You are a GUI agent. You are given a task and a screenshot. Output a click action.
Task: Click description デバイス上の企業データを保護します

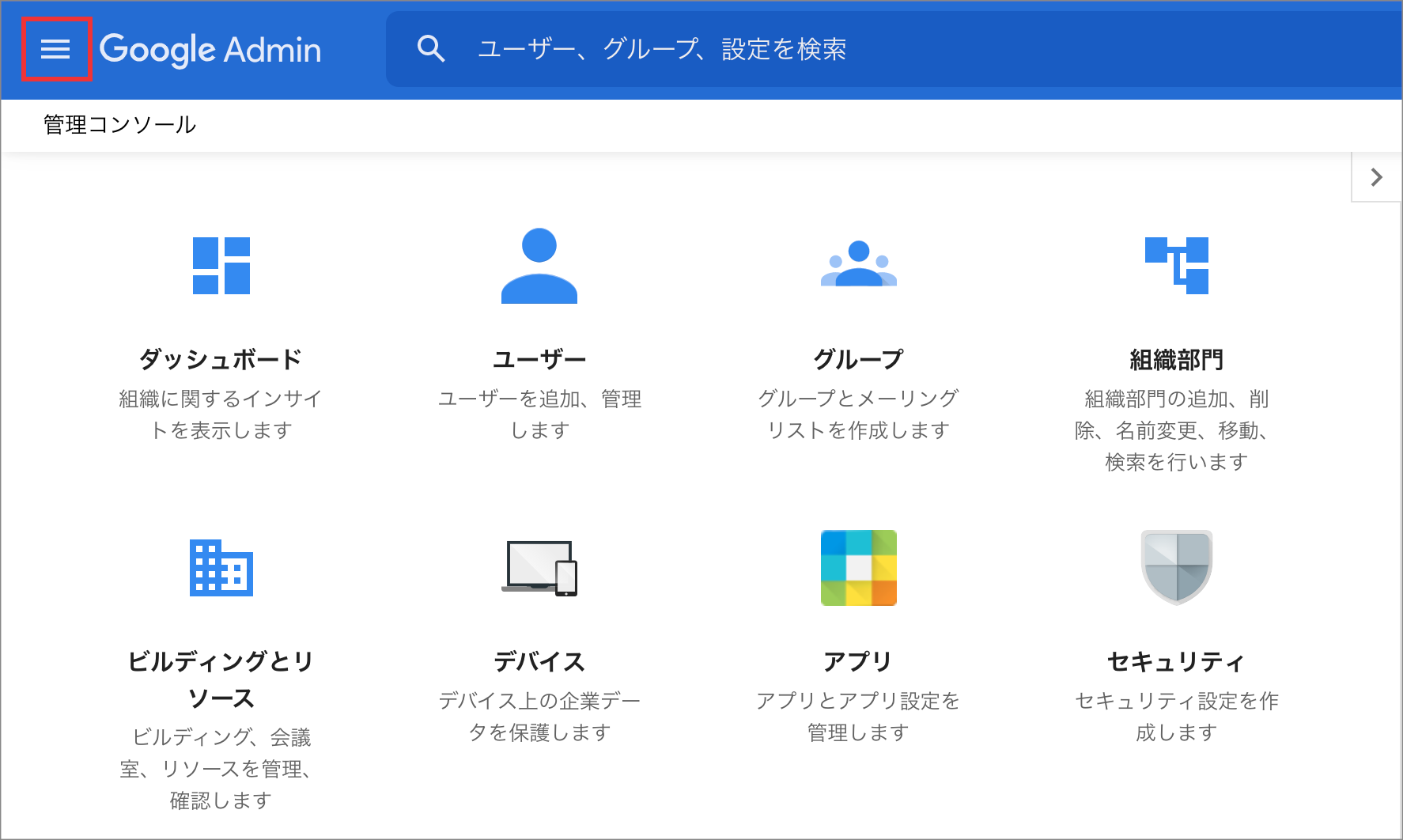539,717
